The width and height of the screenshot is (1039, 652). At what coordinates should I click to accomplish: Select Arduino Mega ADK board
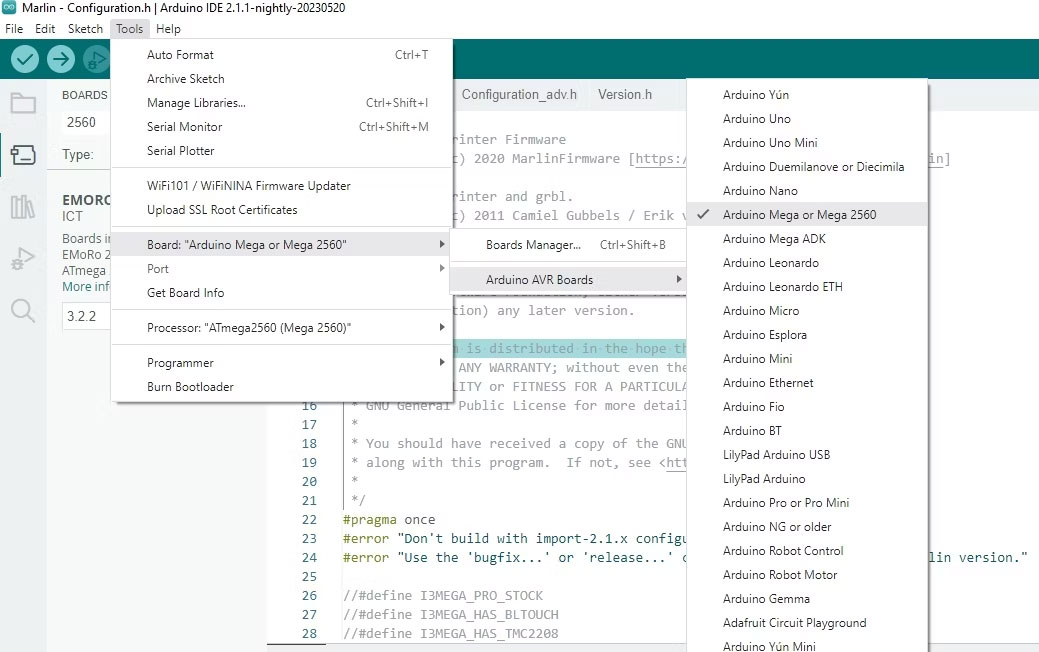pyautogui.click(x=807, y=239)
